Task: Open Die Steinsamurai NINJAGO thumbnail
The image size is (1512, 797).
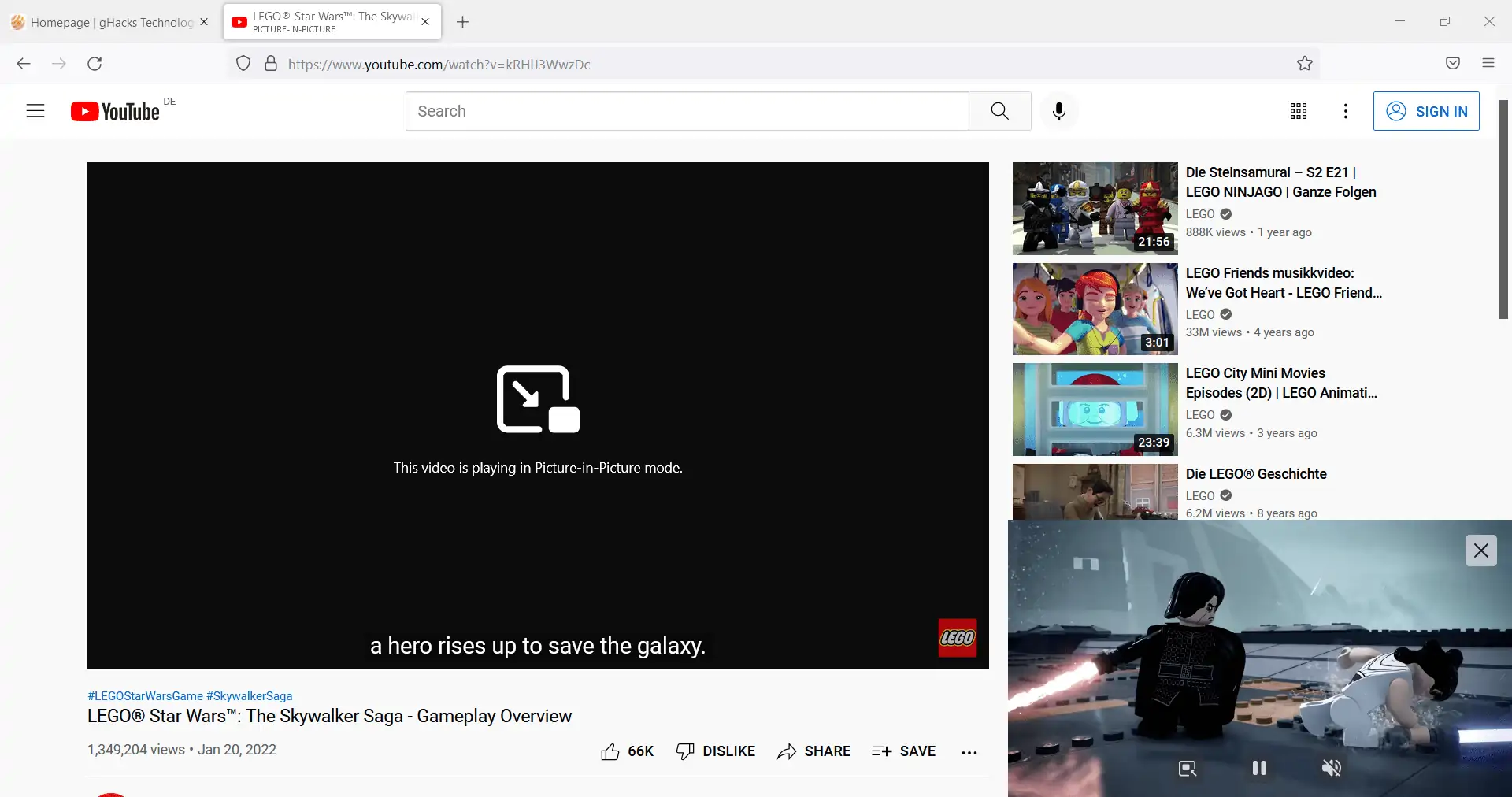Action: coord(1095,209)
